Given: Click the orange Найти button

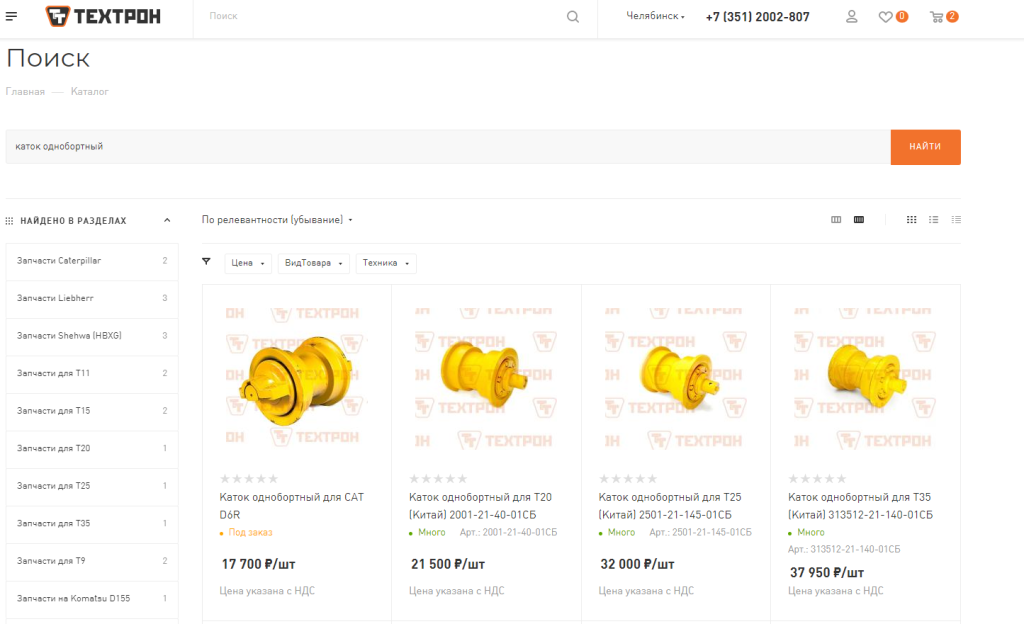Looking at the screenshot, I should 925,147.
